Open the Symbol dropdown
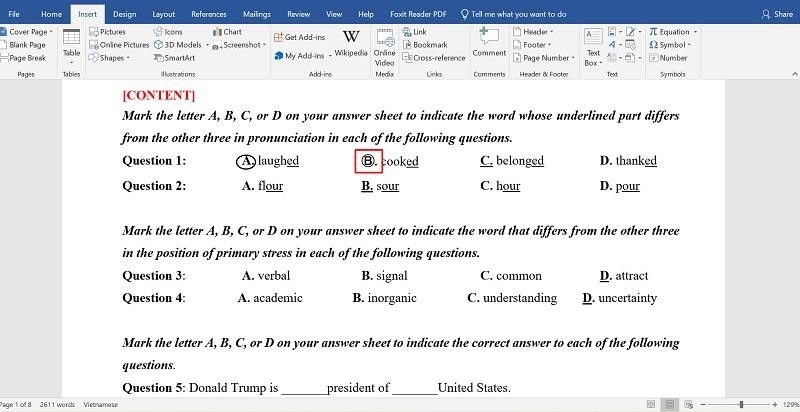 (x=670, y=45)
